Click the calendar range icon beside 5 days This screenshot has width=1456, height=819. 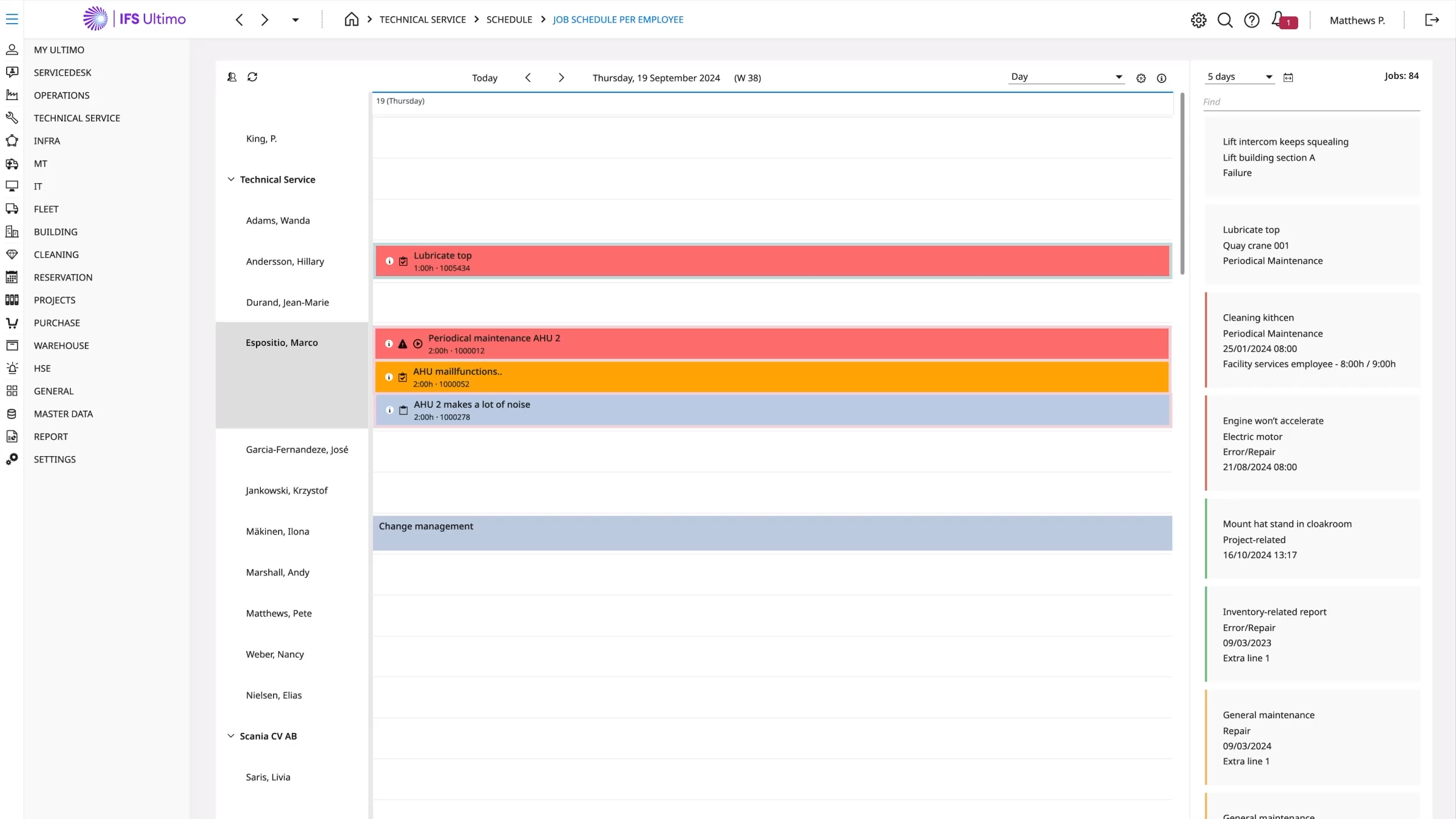1289,77
